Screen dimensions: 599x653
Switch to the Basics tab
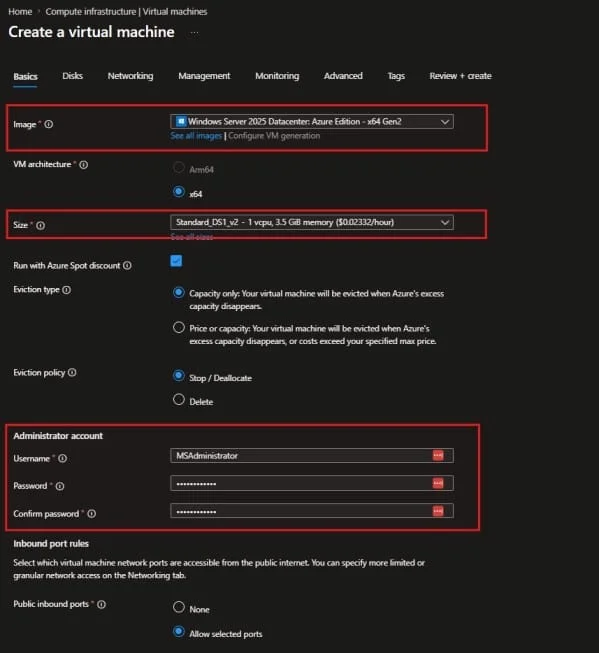coord(25,76)
